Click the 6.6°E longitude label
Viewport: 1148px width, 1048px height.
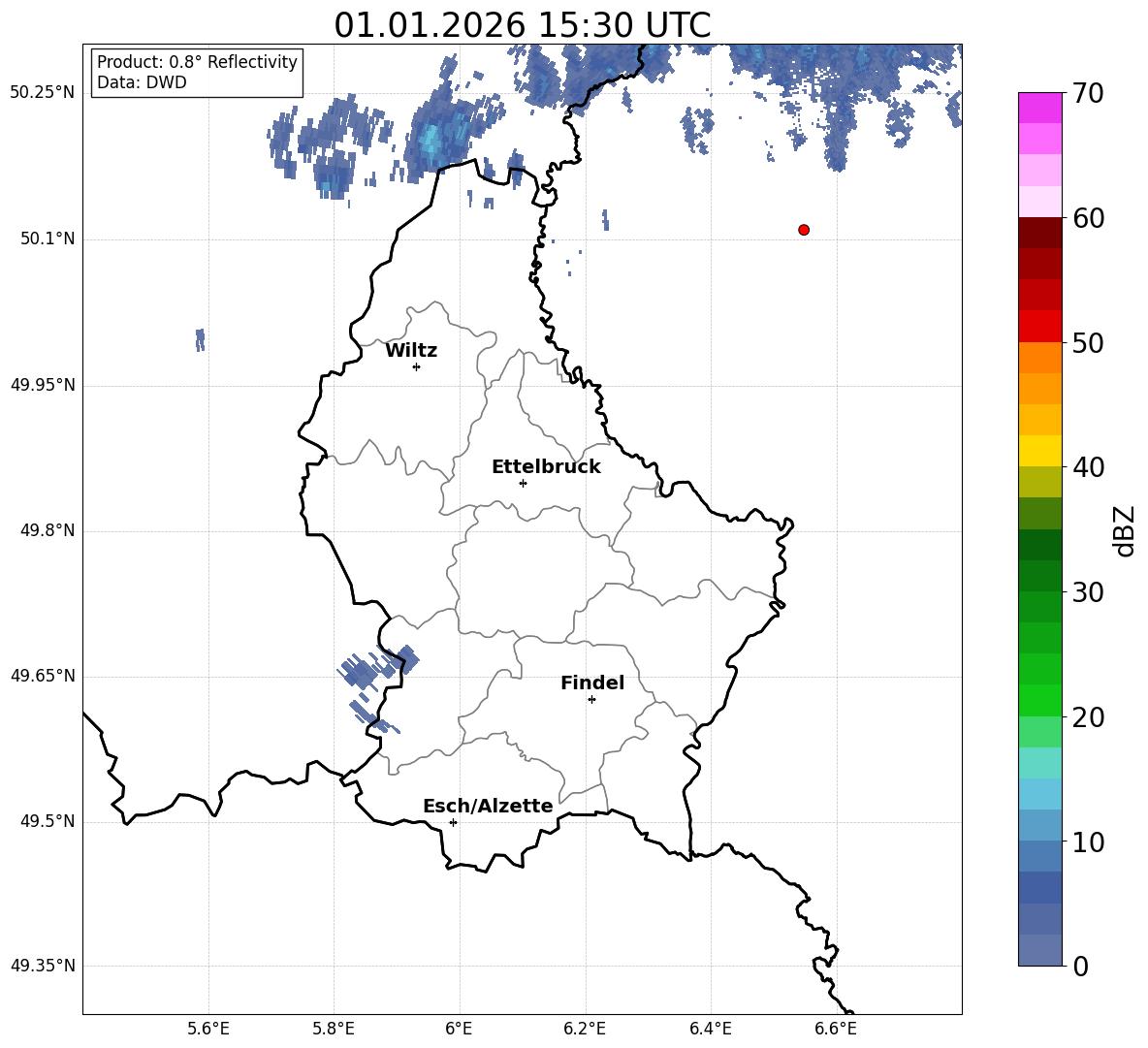coord(836,1029)
